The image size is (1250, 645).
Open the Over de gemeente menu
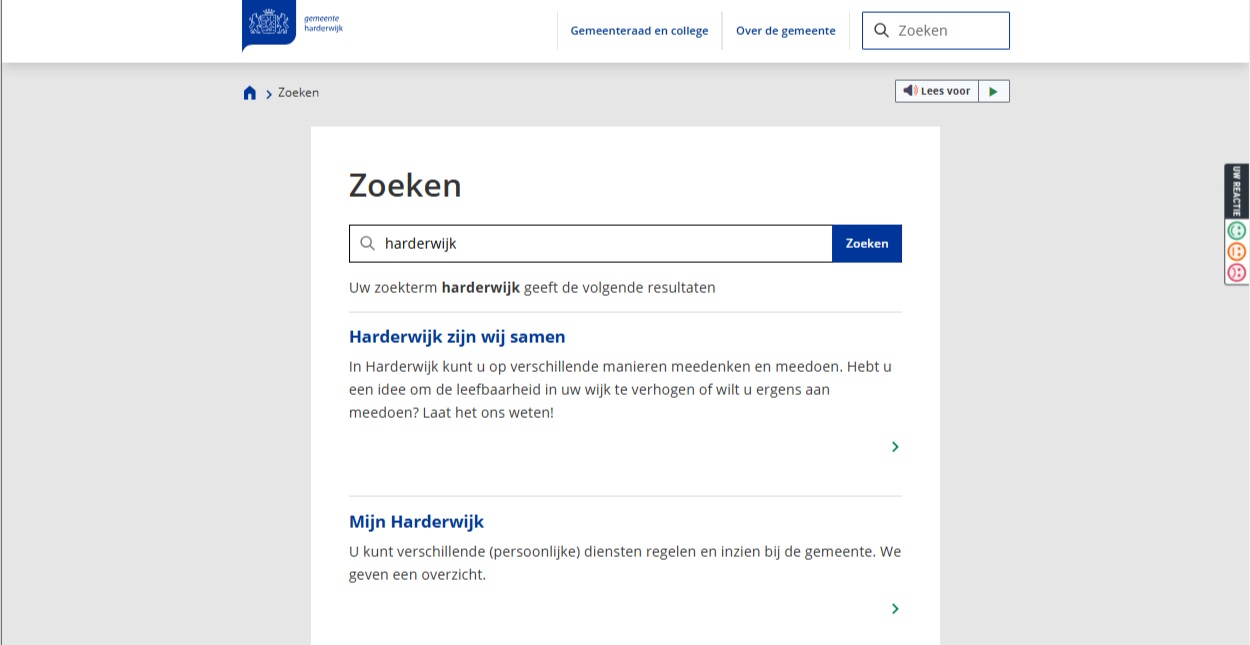pyautogui.click(x=786, y=31)
